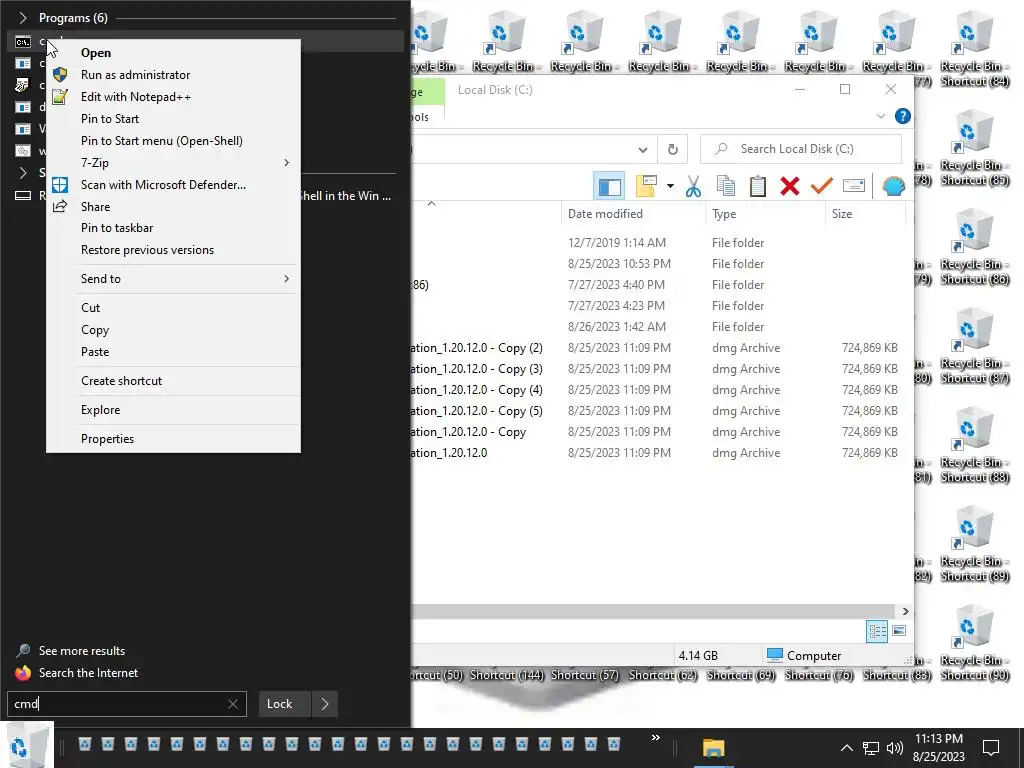This screenshot has width=1024, height=768.
Task: Click the Rename icon in Explorer toolbar
Action: tap(854, 186)
